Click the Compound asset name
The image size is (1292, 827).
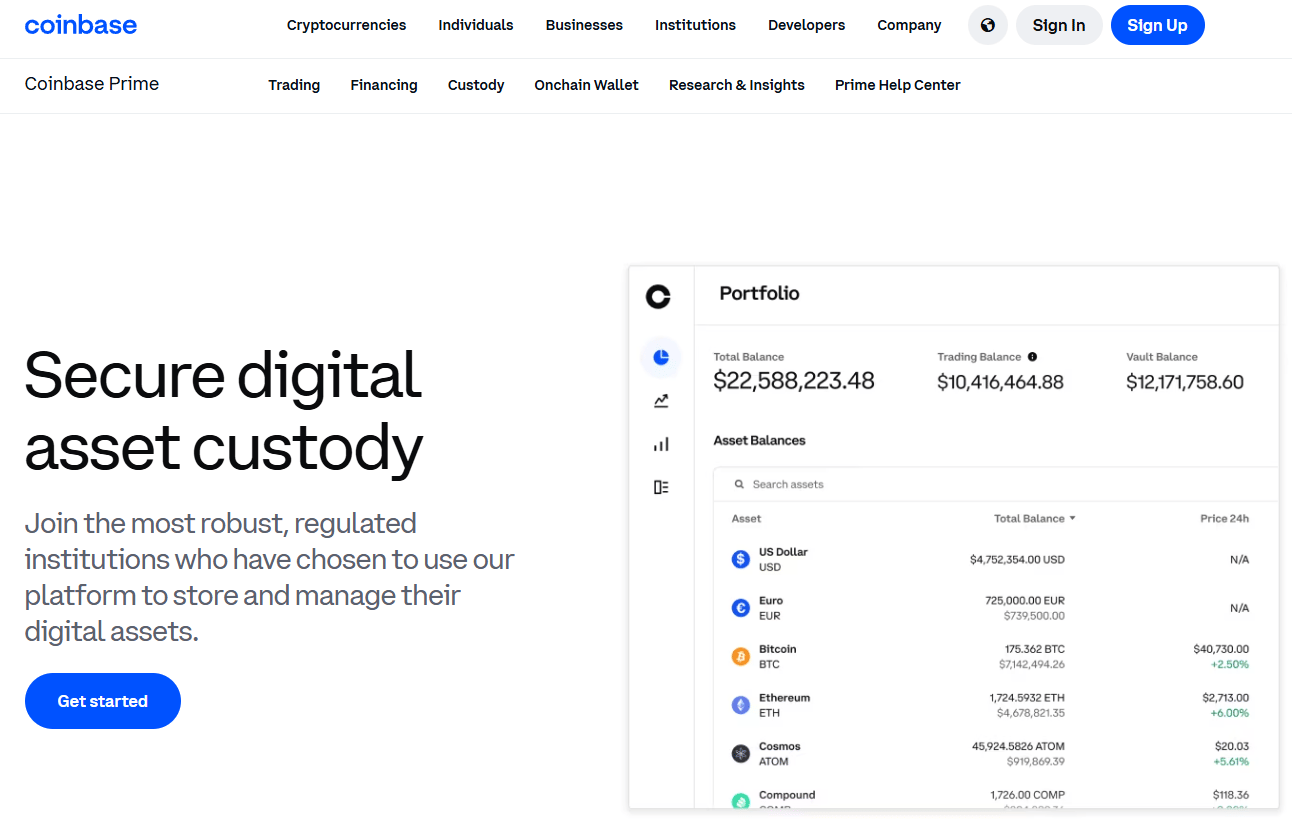(787, 795)
